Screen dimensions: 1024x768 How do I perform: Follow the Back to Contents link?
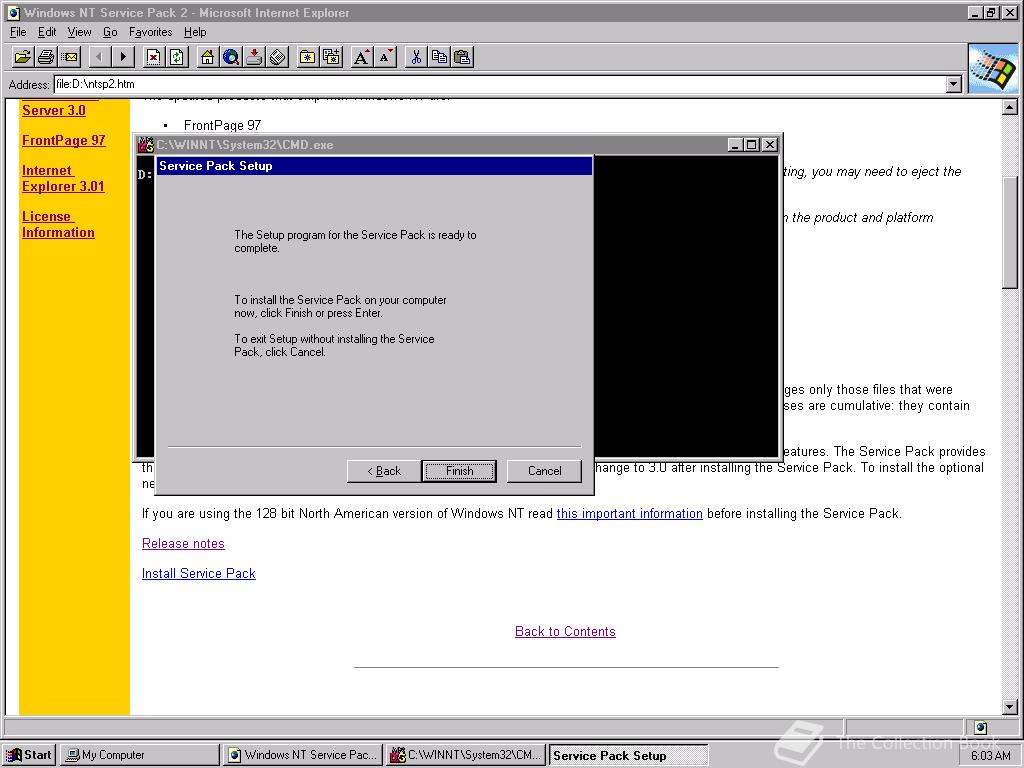click(565, 632)
